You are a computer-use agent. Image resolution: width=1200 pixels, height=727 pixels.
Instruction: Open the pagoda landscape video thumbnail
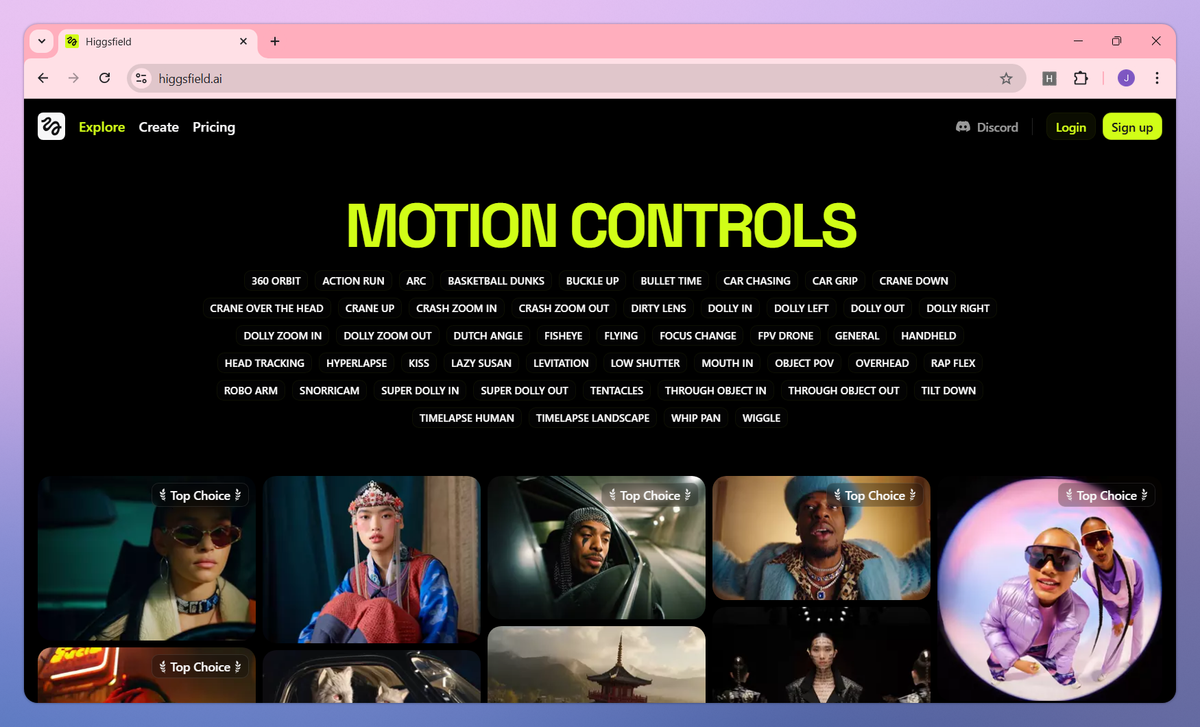pyautogui.click(x=596, y=664)
